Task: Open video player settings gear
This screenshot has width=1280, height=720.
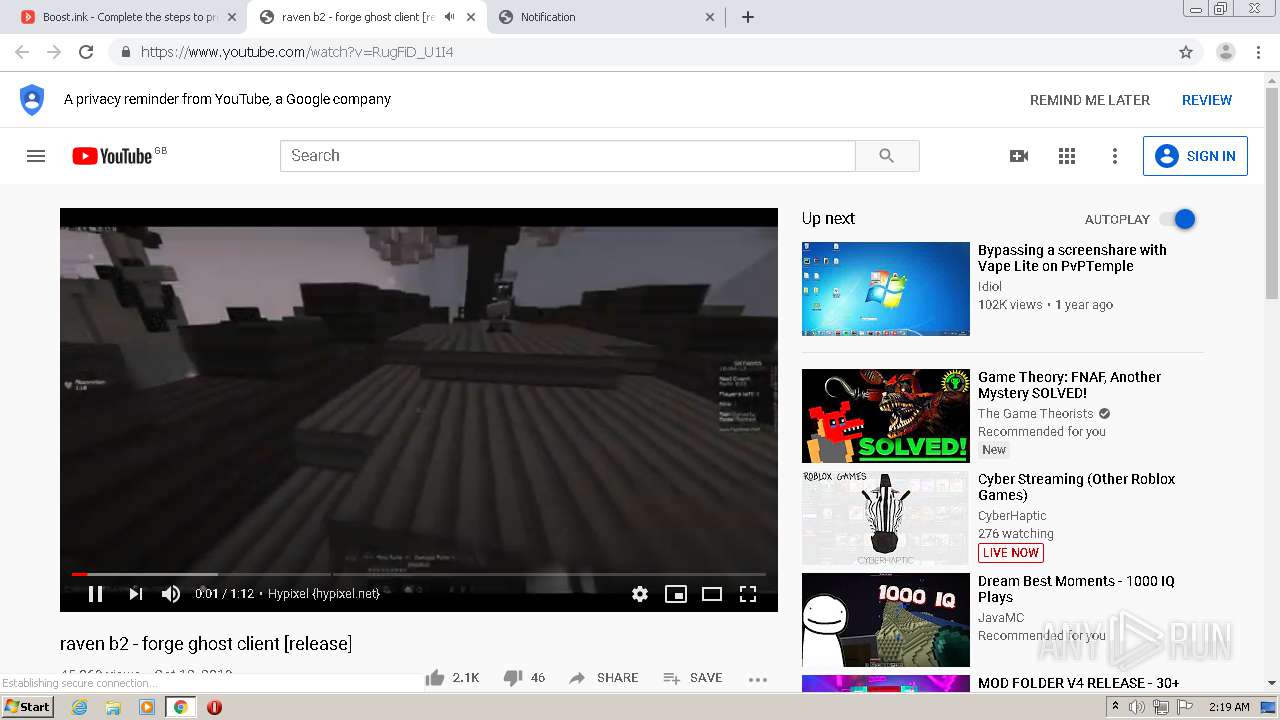Action: [640, 594]
